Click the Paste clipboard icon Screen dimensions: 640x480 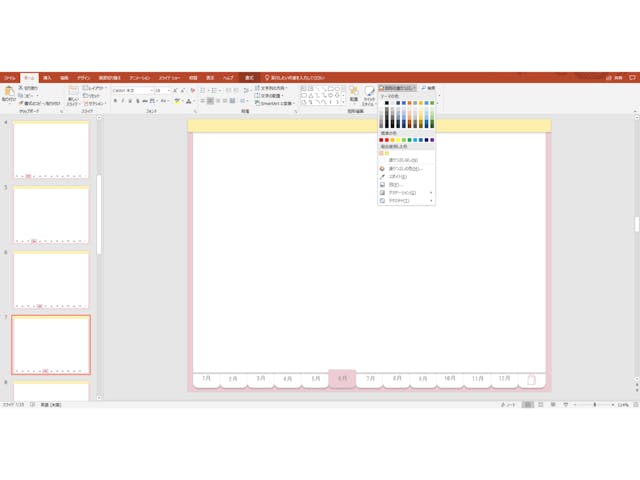pos(8,93)
